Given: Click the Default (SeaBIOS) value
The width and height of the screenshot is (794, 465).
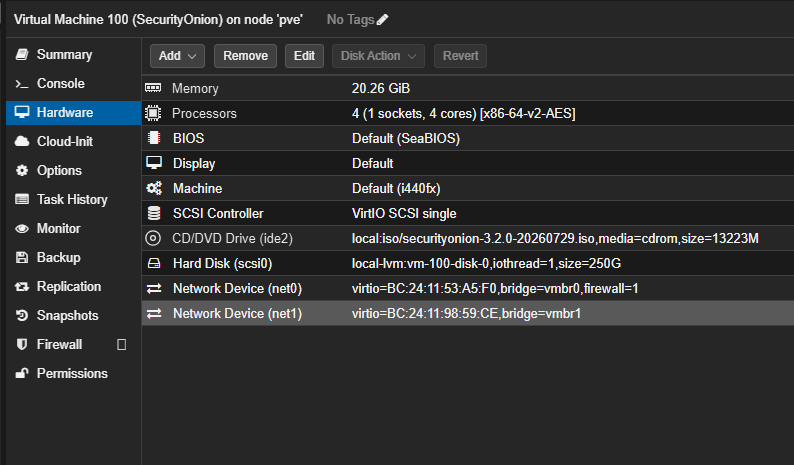Looking at the screenshot, I should pyautogui.click(x=406, y=138).
